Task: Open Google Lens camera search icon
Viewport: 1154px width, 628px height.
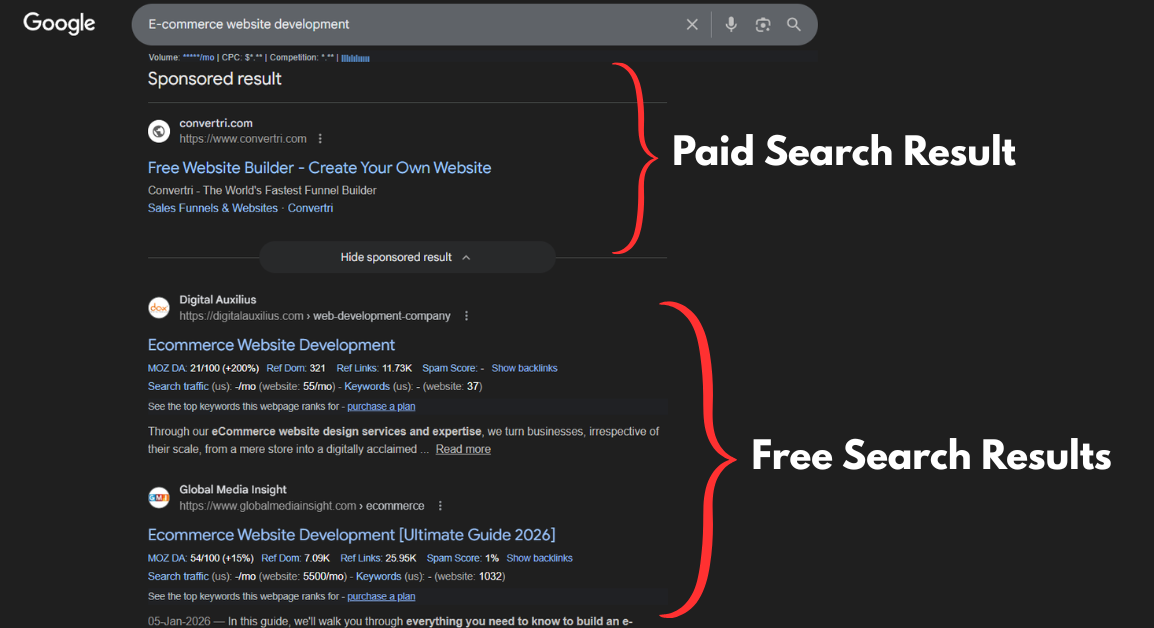Action: point(763,24)
